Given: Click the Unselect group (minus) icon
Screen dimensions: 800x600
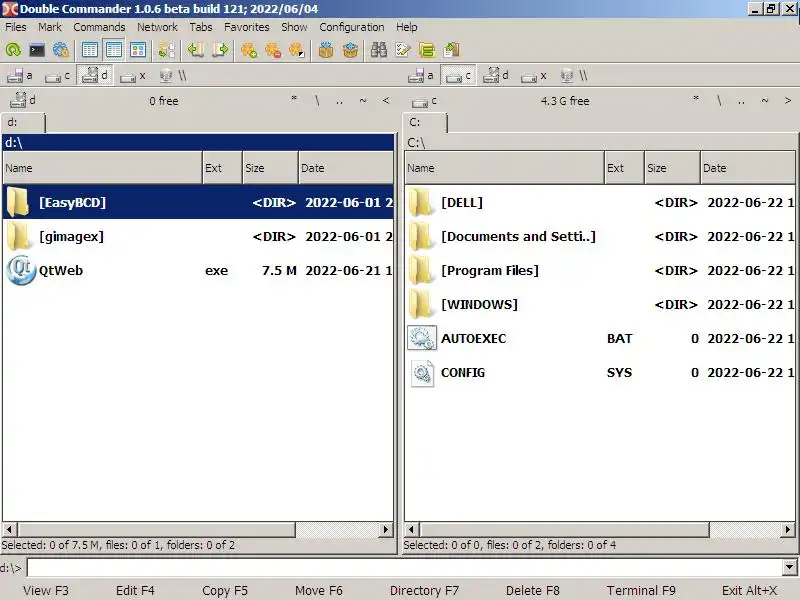Looking at the screenshot, I should [272, 50].
